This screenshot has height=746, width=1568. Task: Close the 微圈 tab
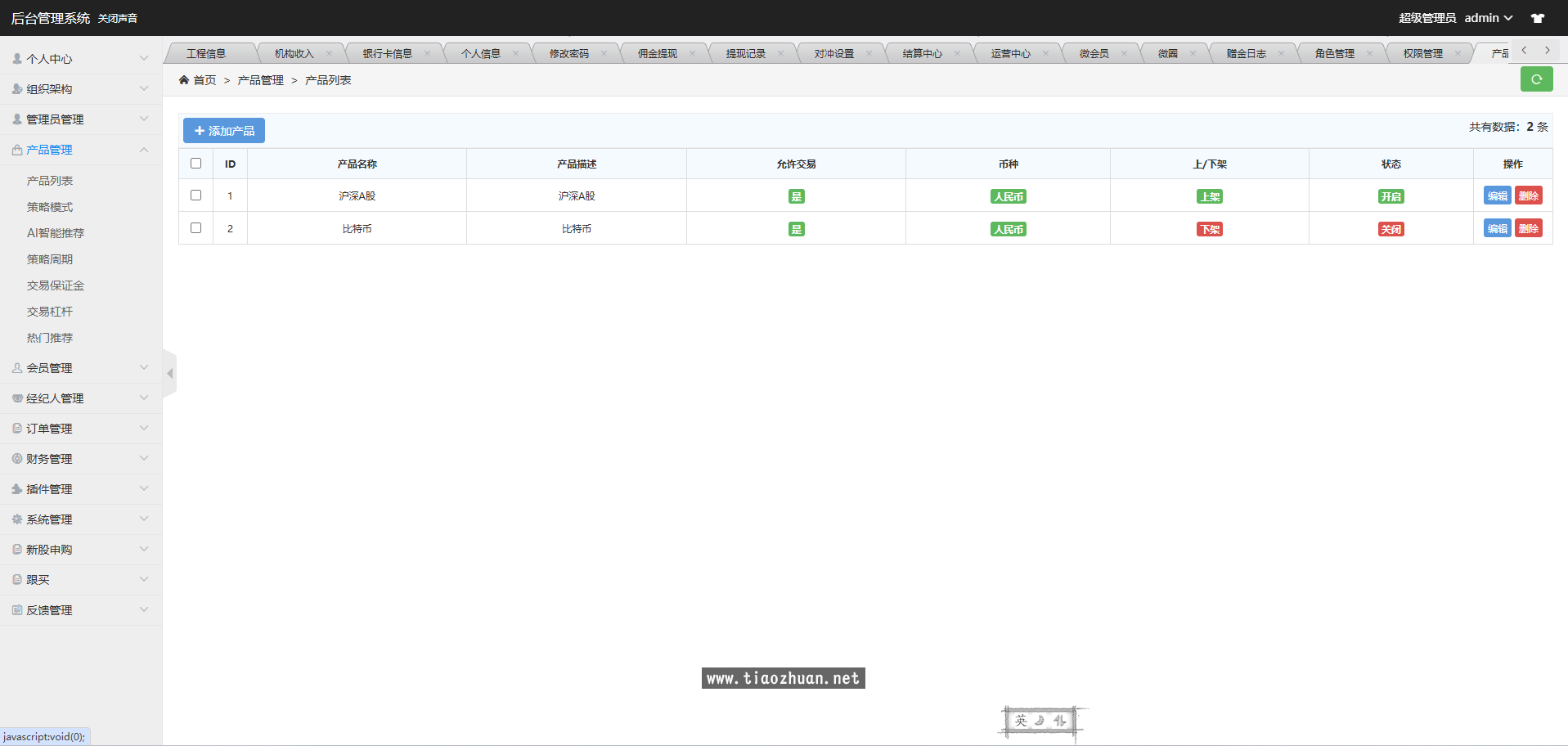click(x=1193, y=53)
